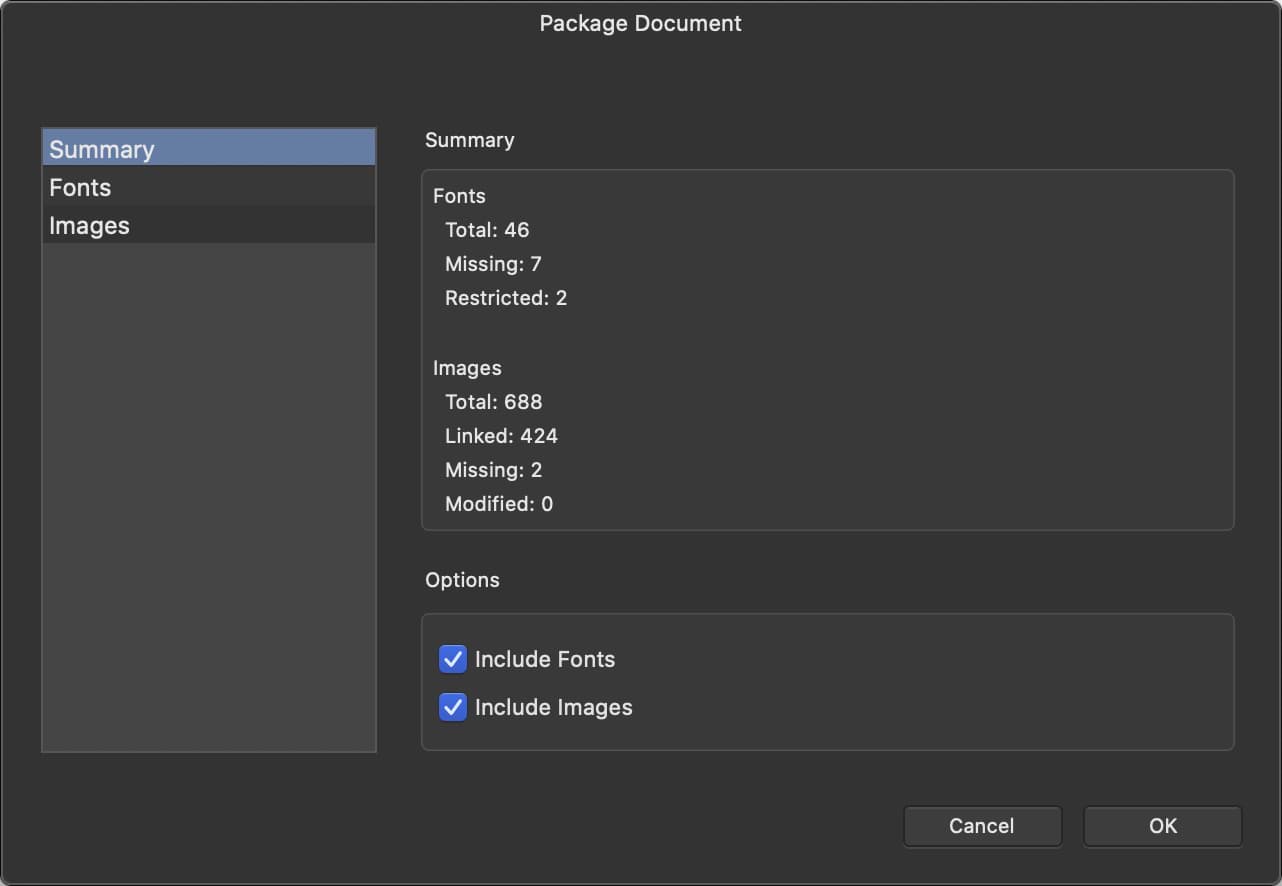Select Summary in the sidebar list
The width and height of the screenshot is (1282, 886).
(209, 149)
